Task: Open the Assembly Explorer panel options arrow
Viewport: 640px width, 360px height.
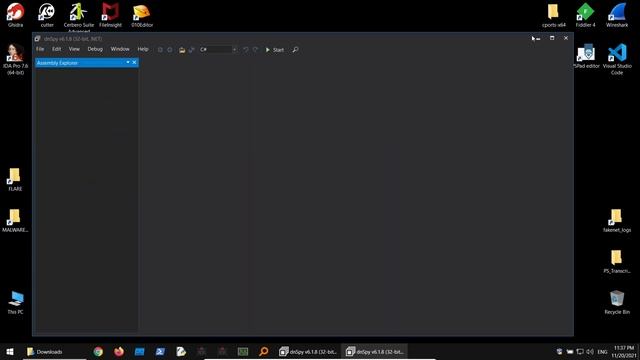Action: coord(128,62)
